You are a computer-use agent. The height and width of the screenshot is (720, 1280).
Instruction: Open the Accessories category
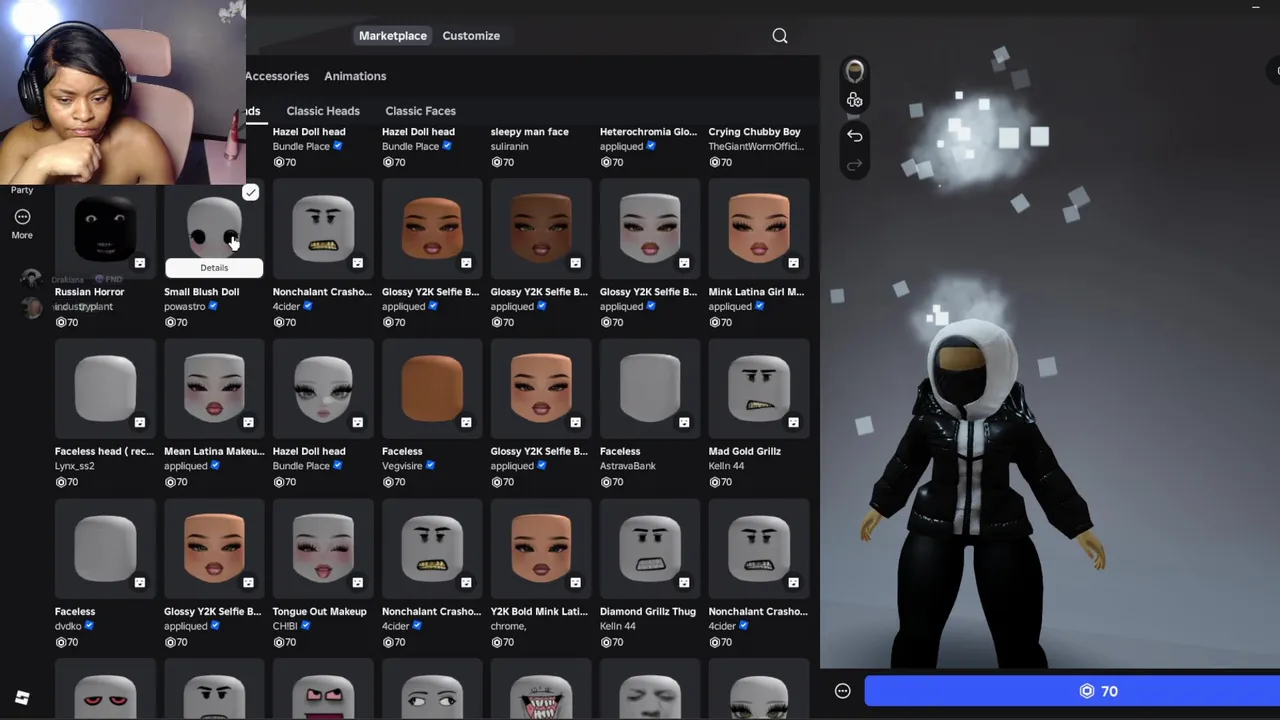coord(277,76)
